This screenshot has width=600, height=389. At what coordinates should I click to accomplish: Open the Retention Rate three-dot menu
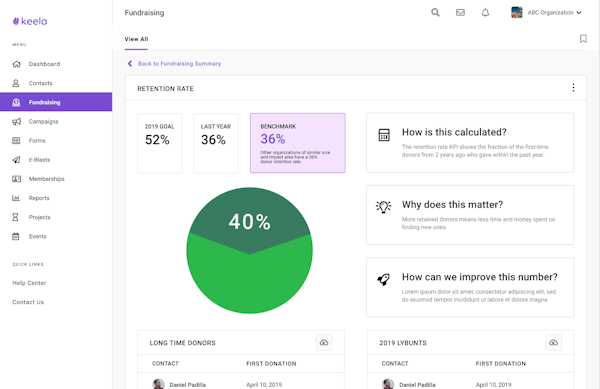pos(573,88)
